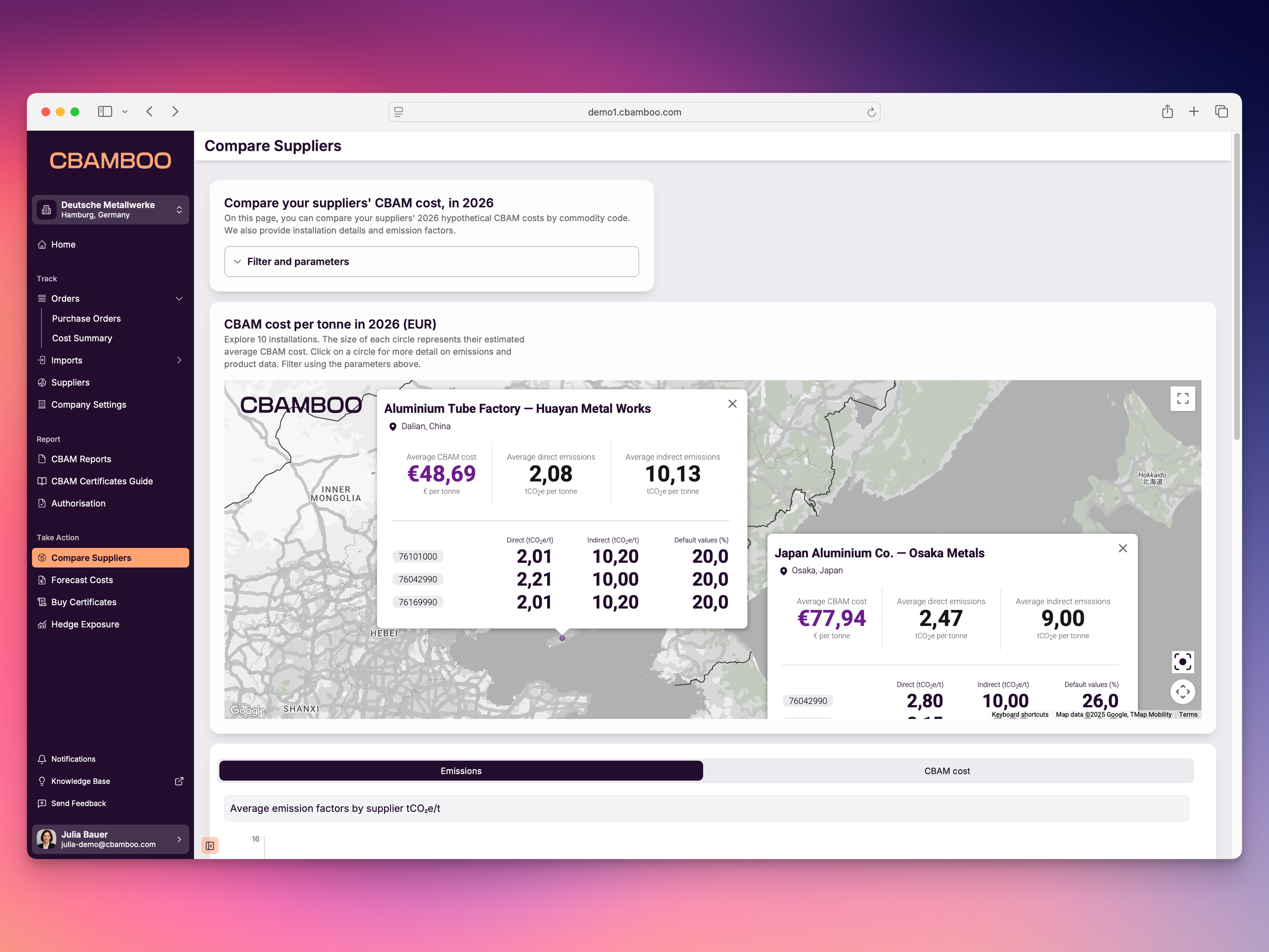Collapse sidebar with the orange panel icon
Viewport: 1269px width, 952px height.
[210, 845]
